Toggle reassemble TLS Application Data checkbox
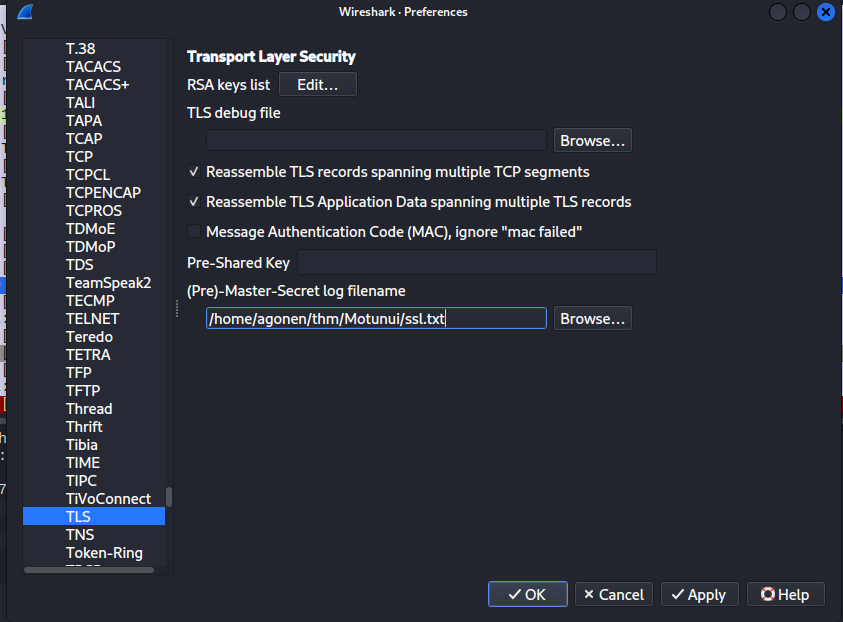This screenshot has width=843, height=622. (x=195, y=202)
